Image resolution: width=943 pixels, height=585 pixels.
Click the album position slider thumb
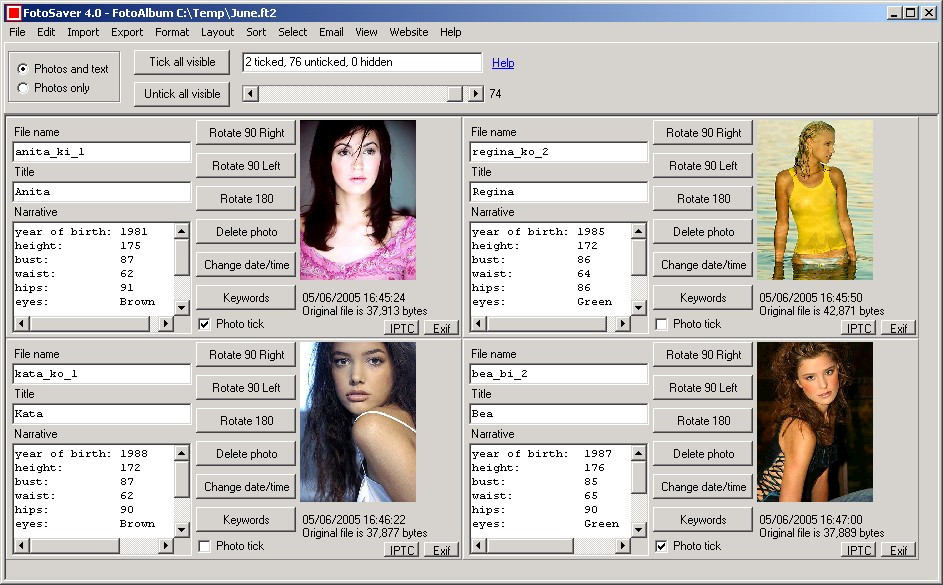pos(455,93)
